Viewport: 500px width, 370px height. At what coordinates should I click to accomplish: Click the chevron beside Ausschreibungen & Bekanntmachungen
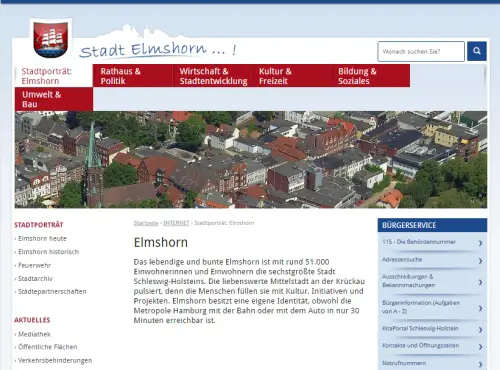(x=480, y=282)
